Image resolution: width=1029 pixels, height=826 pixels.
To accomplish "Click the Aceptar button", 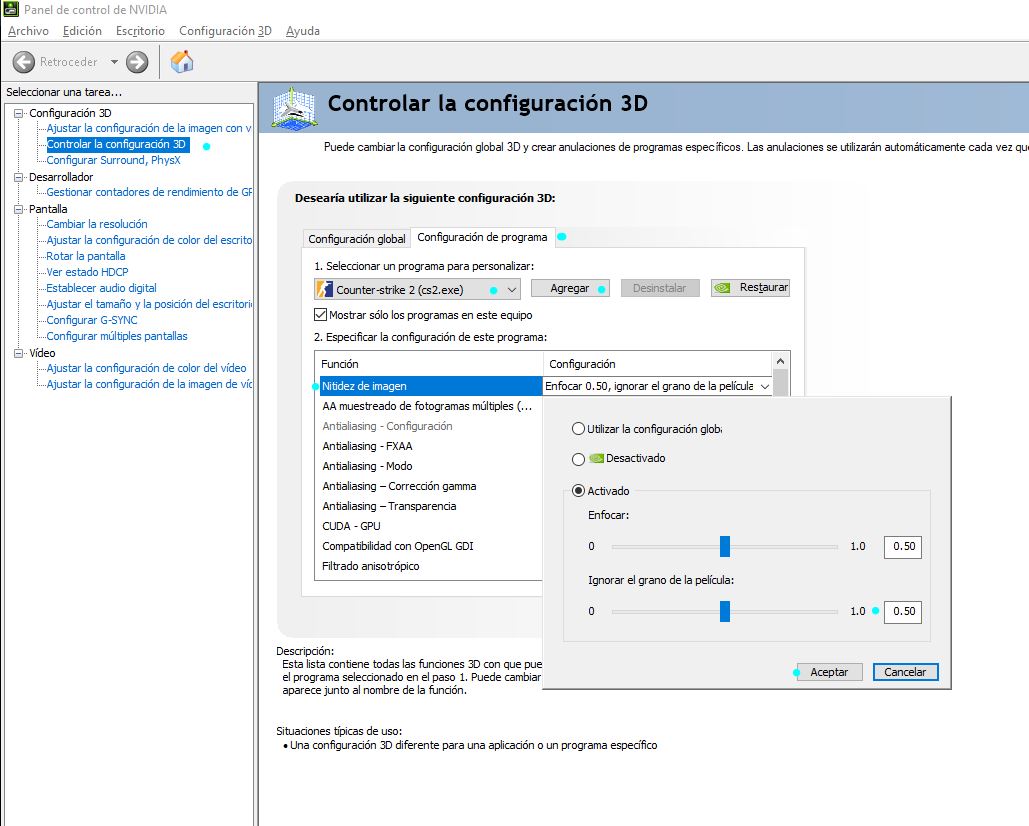I will click(x=829, y=672).
